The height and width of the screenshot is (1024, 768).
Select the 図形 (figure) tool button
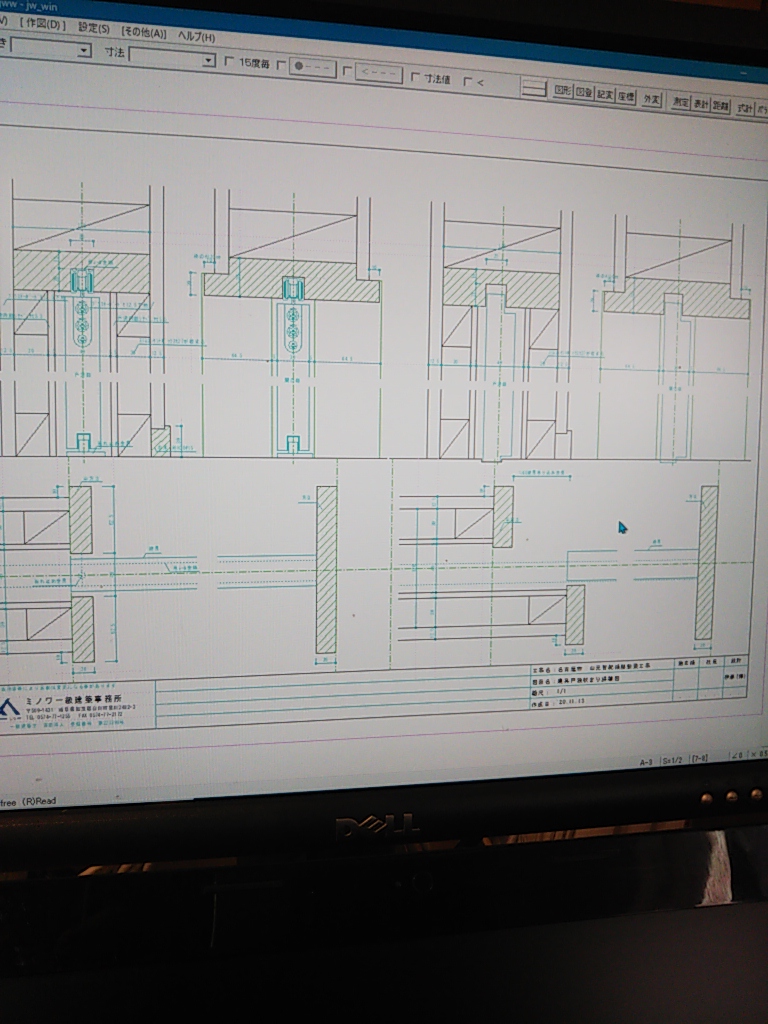[x=563, y=91]
